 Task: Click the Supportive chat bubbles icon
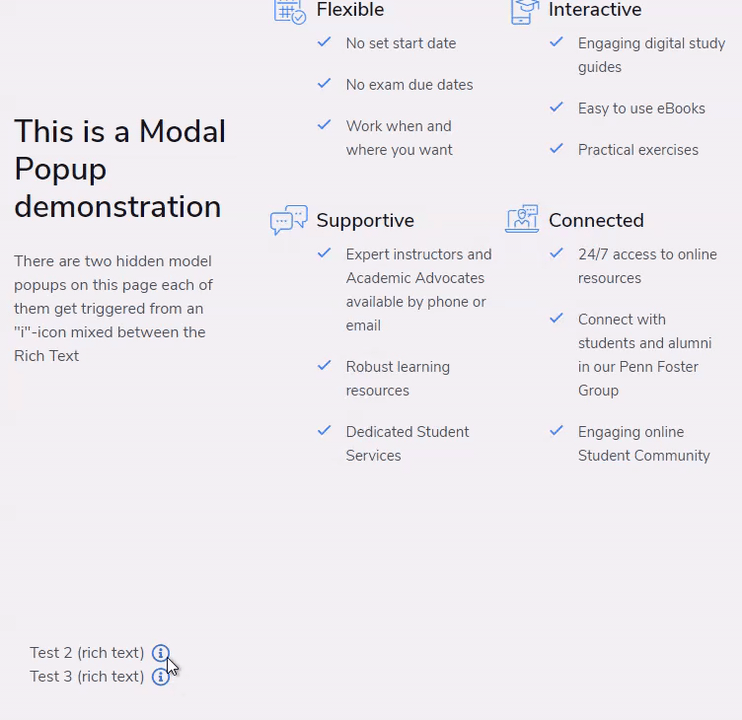(289, 220)
